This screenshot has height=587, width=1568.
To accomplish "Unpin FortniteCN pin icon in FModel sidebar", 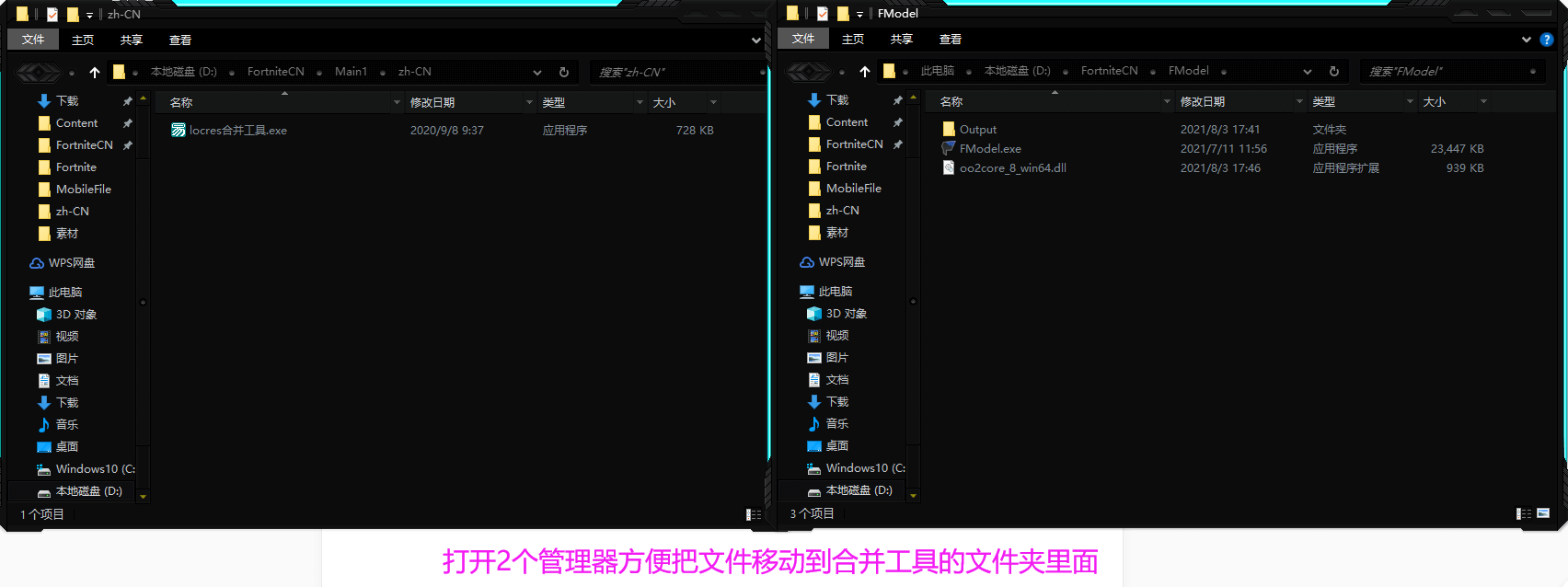I will [898, 144].
